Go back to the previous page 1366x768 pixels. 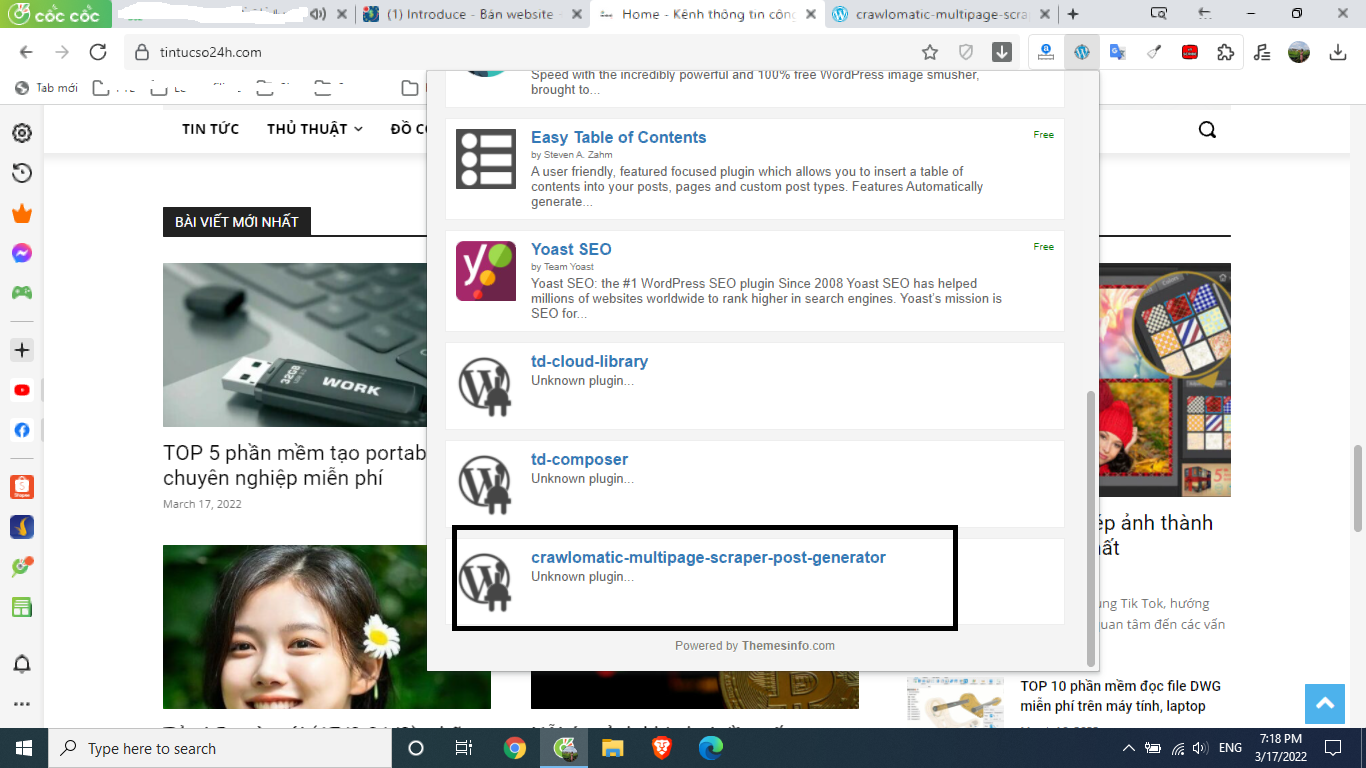click(x=26, y=52)
